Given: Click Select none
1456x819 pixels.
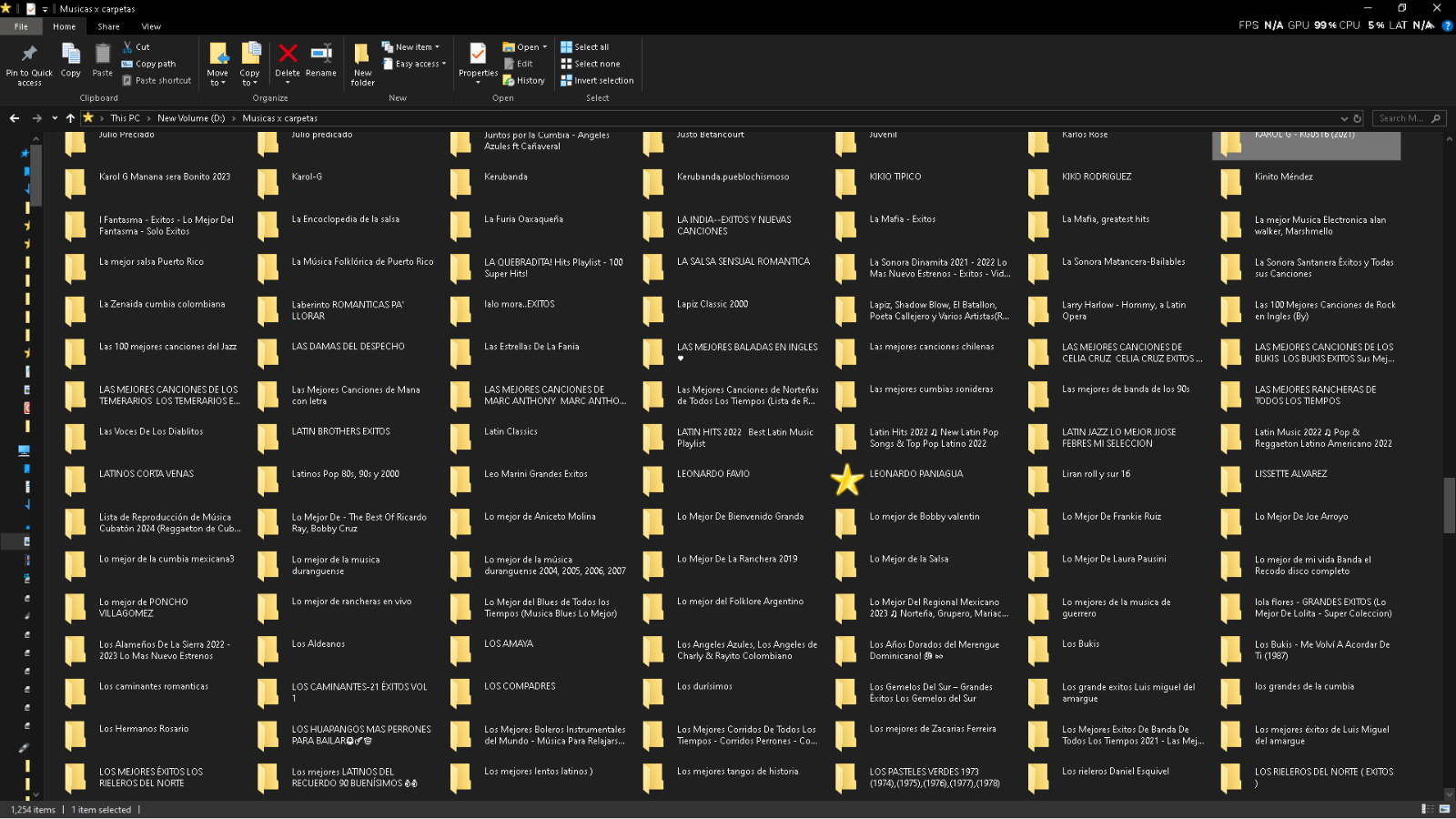Looking at the screenshot, I should (591, 64).
